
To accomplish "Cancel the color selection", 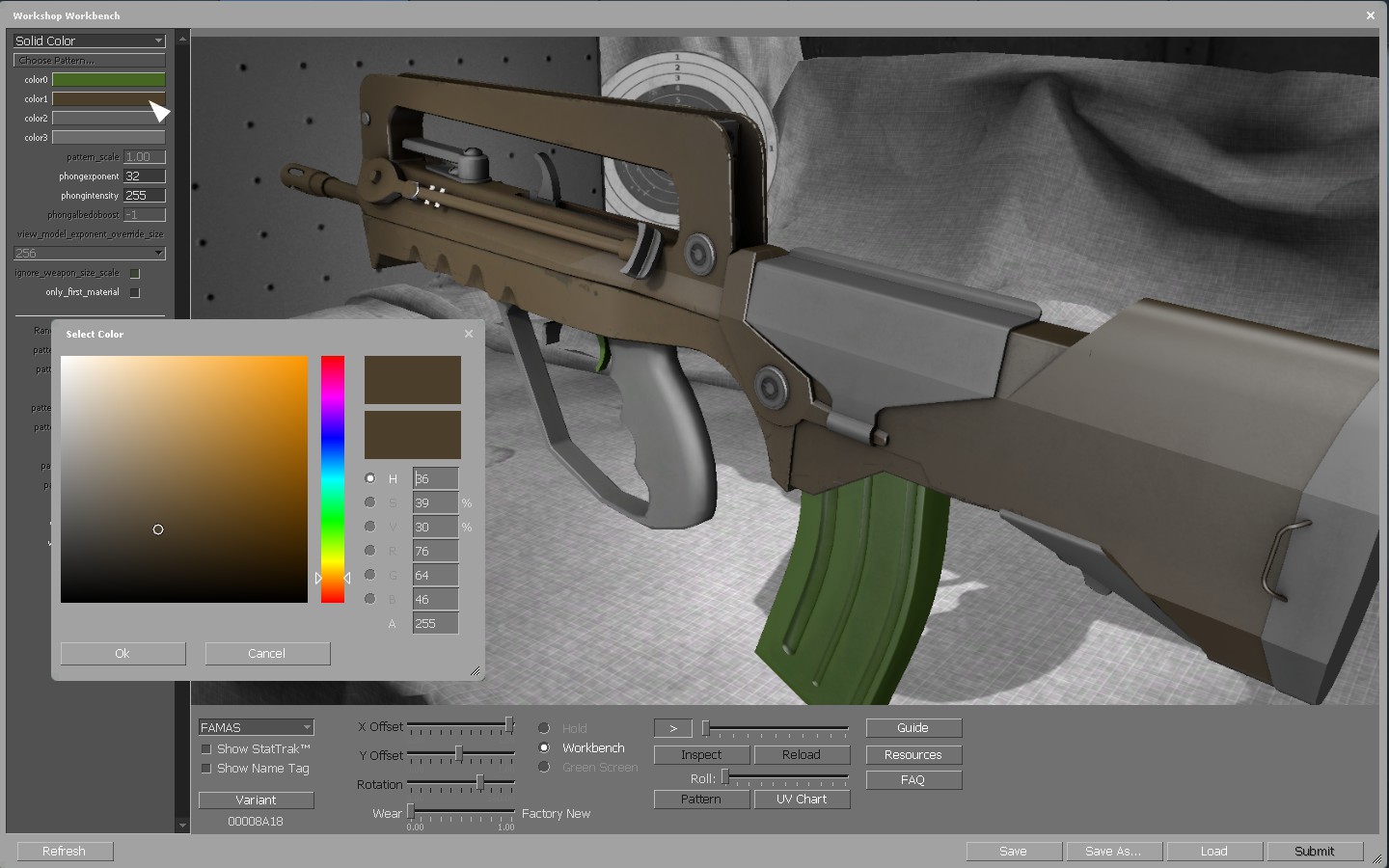I will [267, 653].
